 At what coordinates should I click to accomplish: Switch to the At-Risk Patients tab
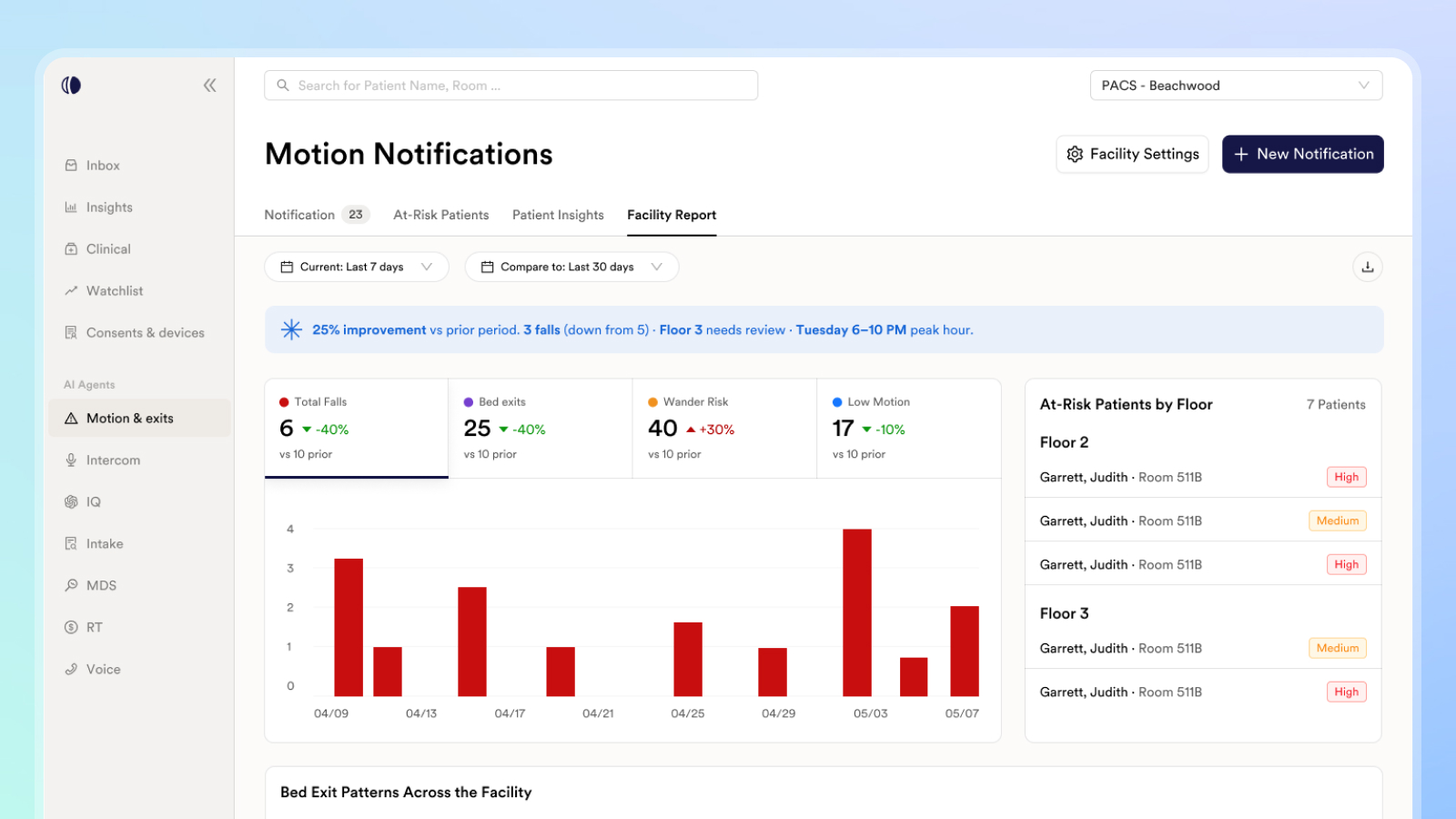coord(441,215)
